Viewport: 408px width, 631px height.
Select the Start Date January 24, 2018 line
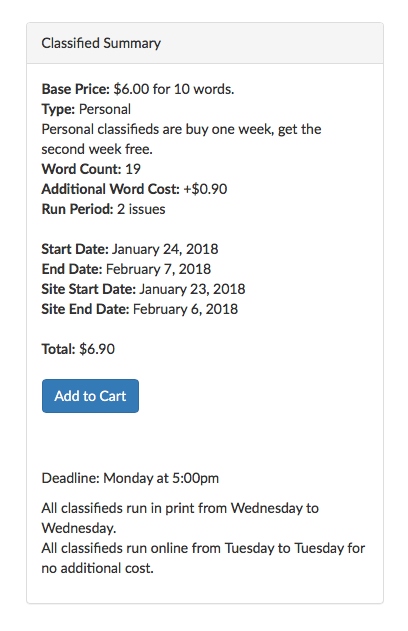click(x=130, y=249)
